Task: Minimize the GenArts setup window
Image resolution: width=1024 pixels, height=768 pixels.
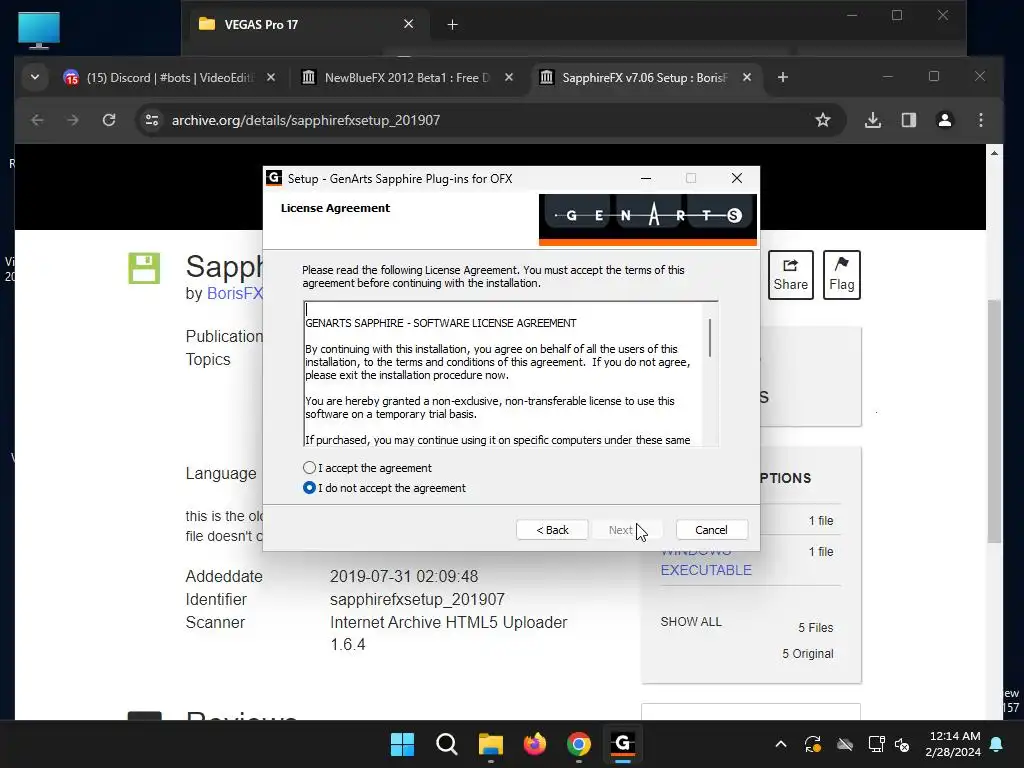Action: click(646, 178)
